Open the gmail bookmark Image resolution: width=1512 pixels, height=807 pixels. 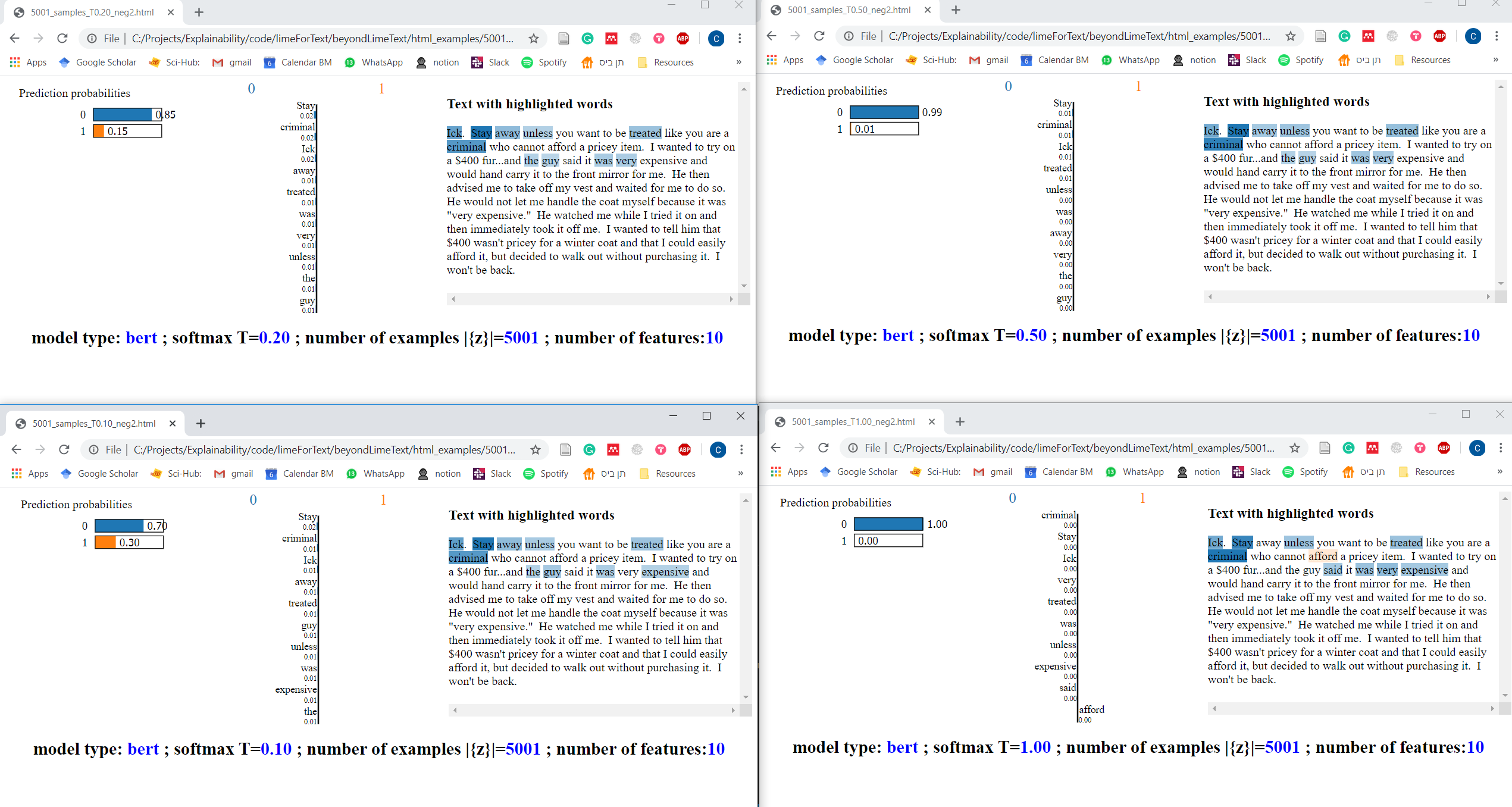tap(240, 62)
